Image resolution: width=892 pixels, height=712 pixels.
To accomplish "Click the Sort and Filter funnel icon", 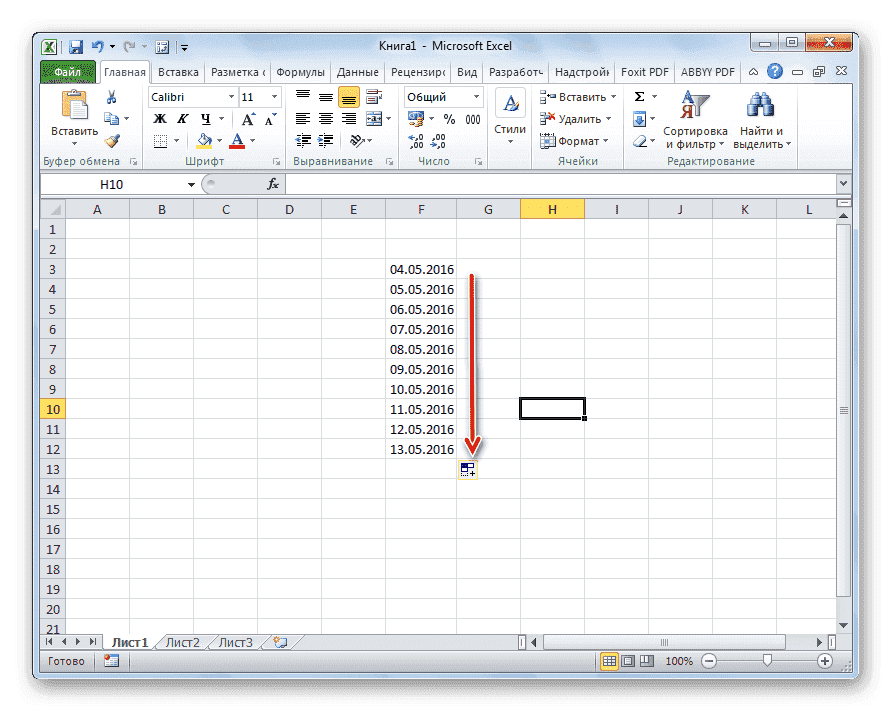I will 696,106.
